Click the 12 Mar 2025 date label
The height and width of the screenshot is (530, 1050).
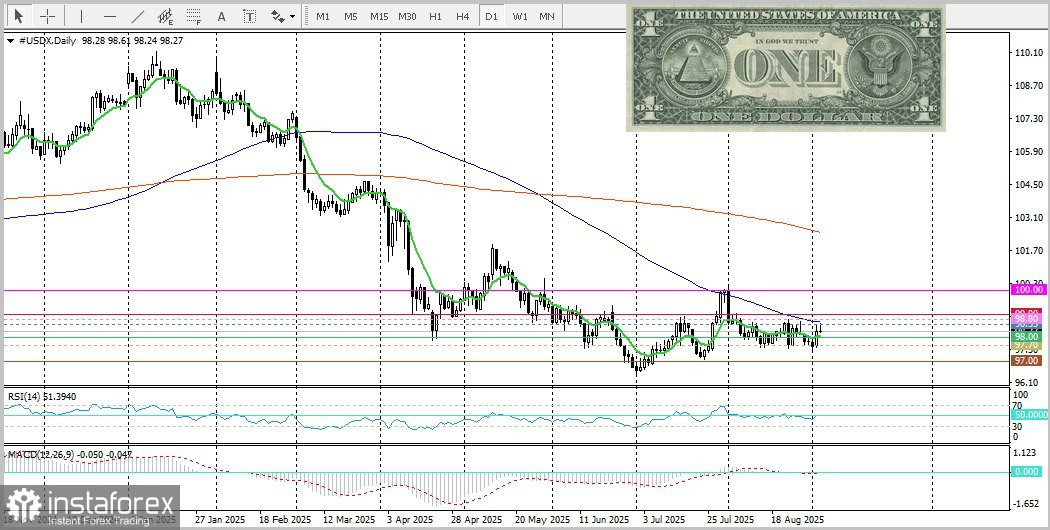click(x=348, y=519)
